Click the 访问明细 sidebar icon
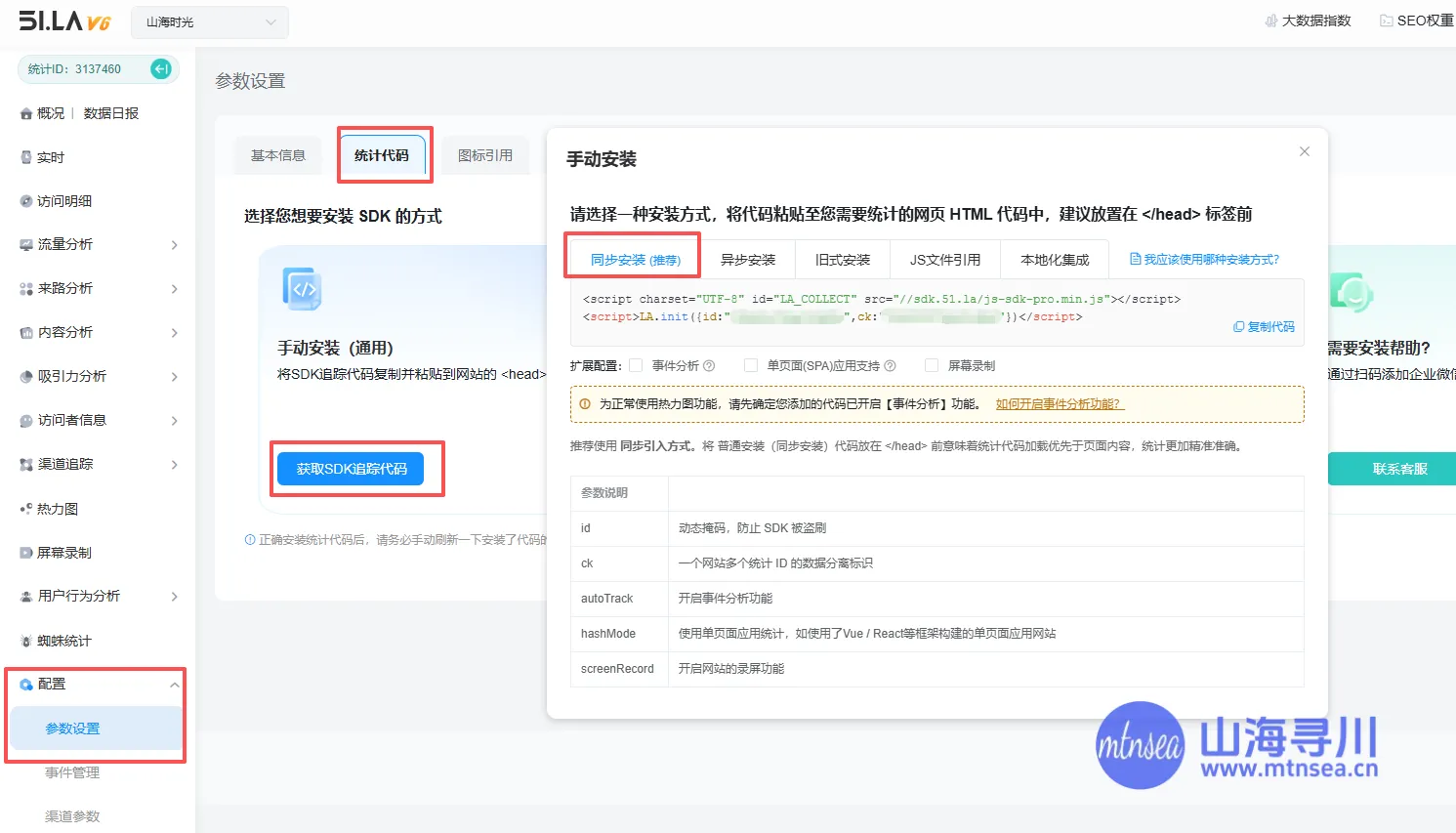The image size is (1456, 833). (x=26, y=201)
